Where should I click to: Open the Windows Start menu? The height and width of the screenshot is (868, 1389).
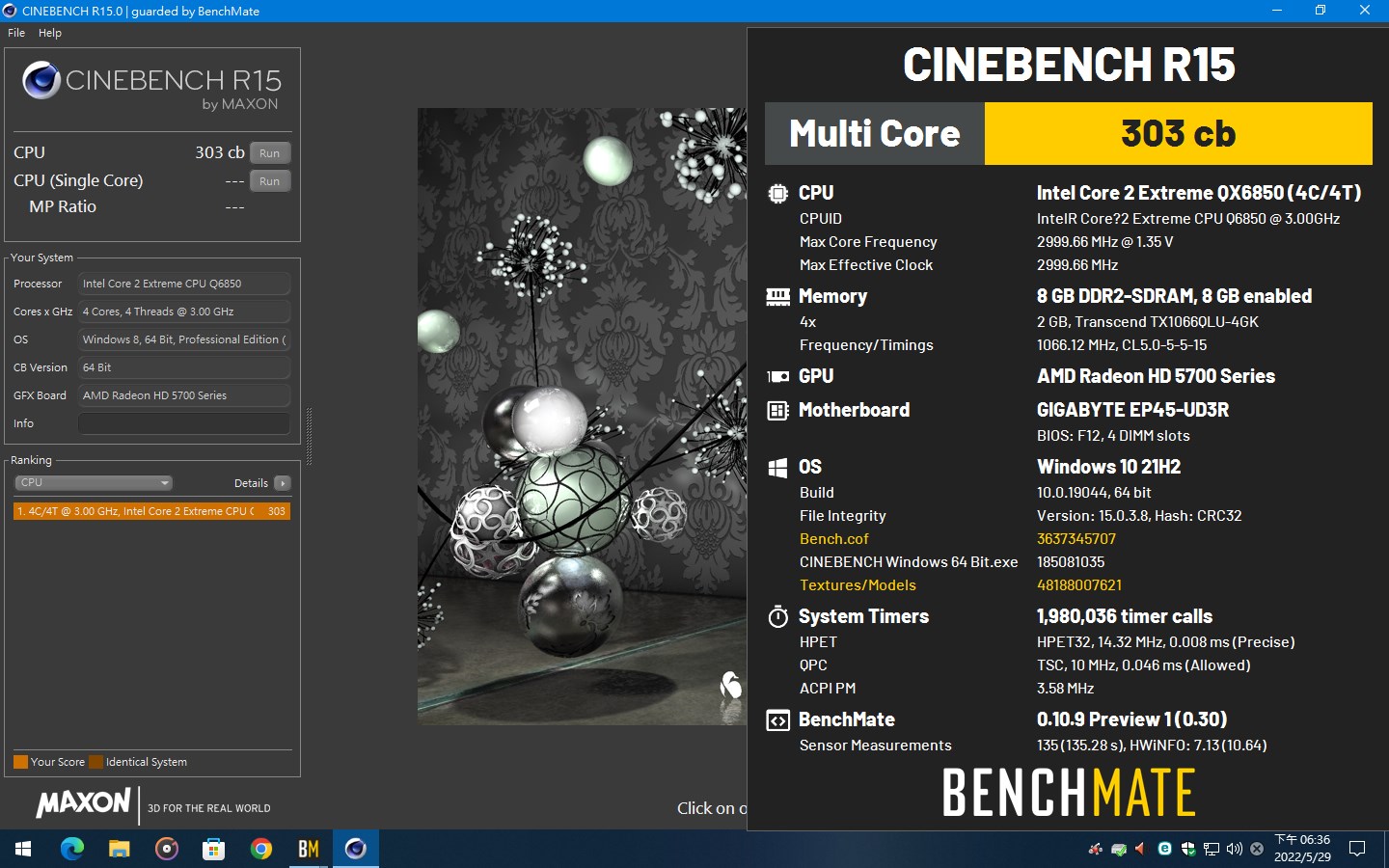pyautogui.click(x=23, y=849)
